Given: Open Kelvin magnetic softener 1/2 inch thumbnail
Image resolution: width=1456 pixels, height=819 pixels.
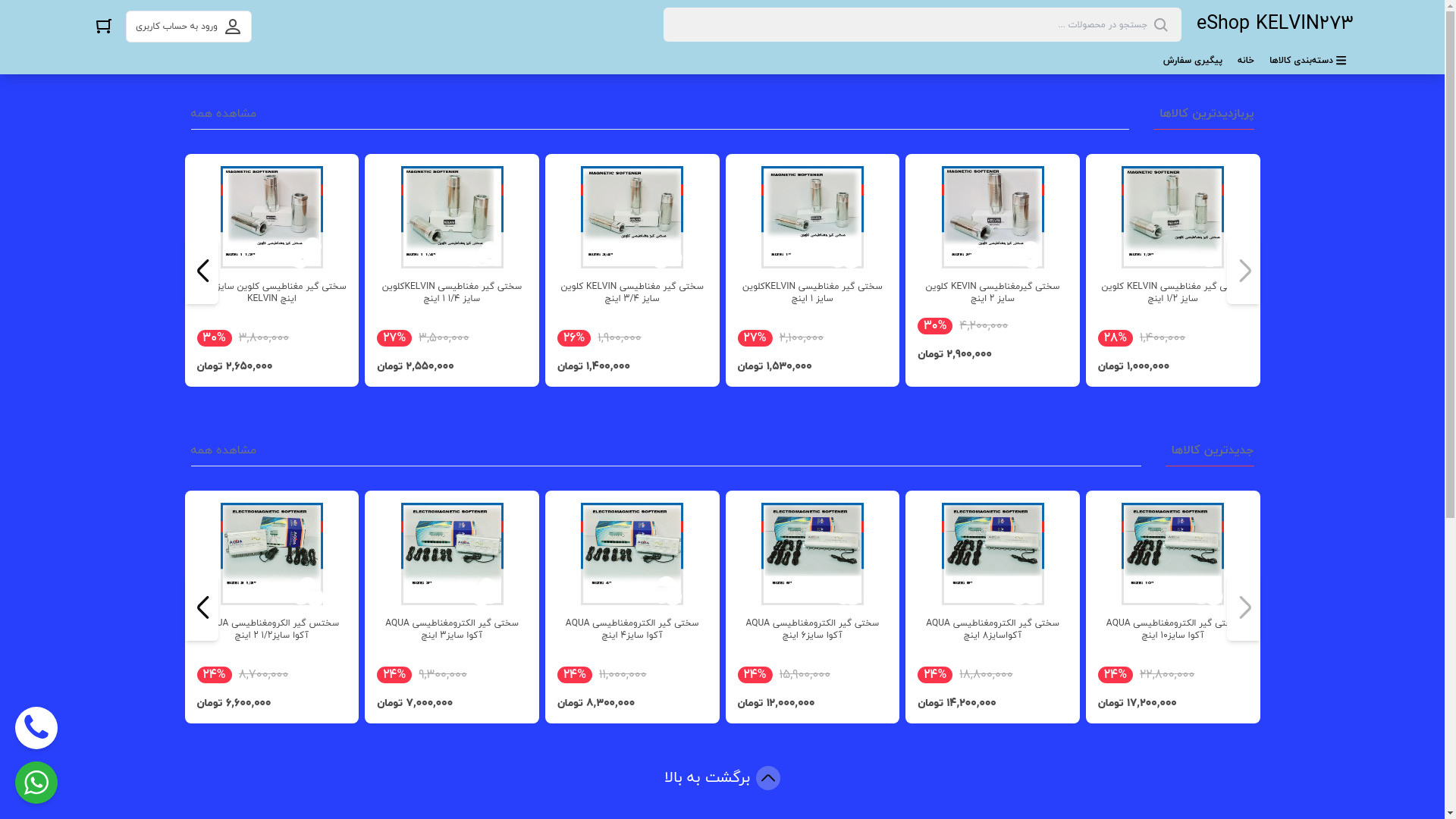Looking at the screenshot, I should point(1172,217).
